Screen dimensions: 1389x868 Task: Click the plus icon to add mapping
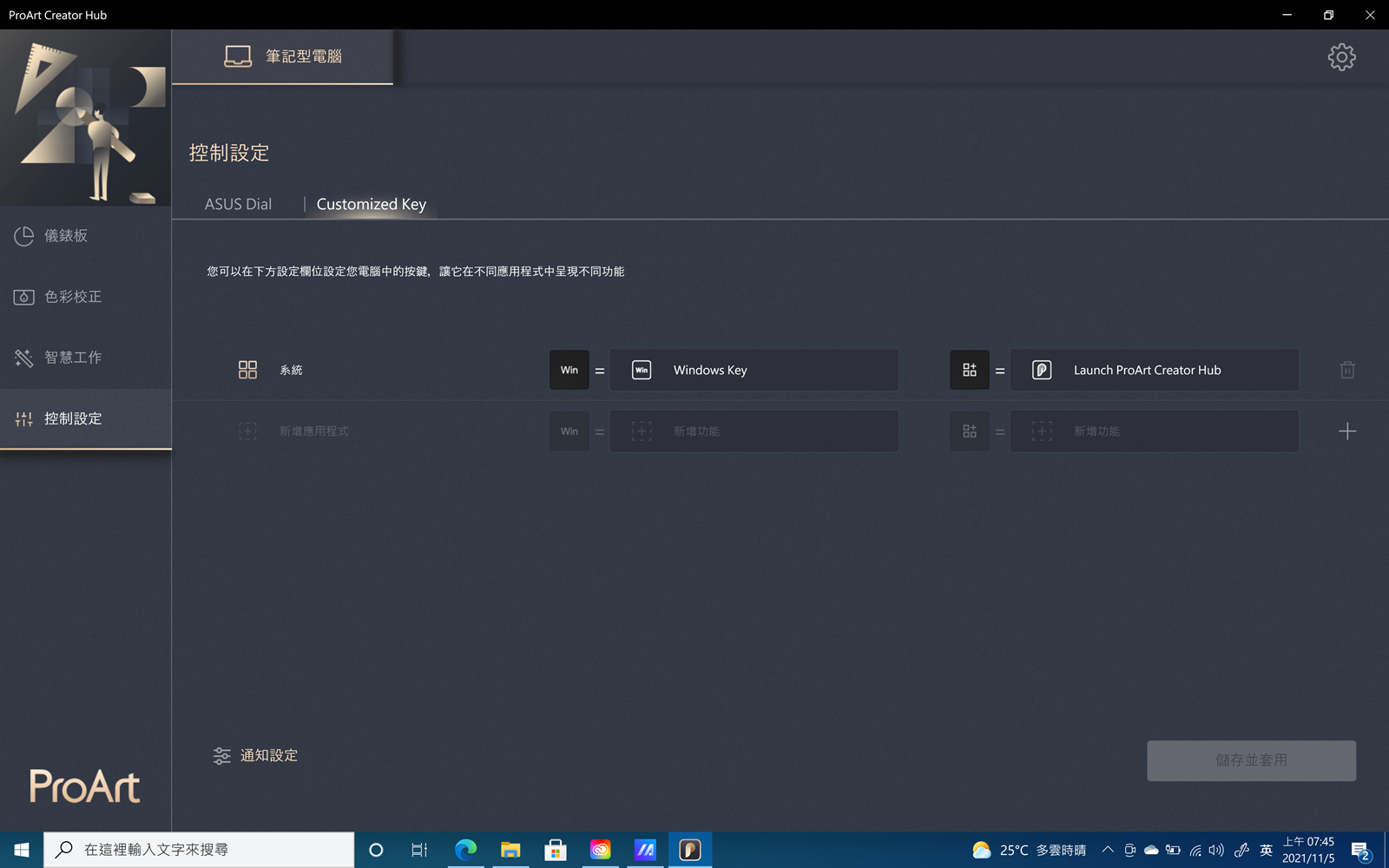coord(1346,431)
